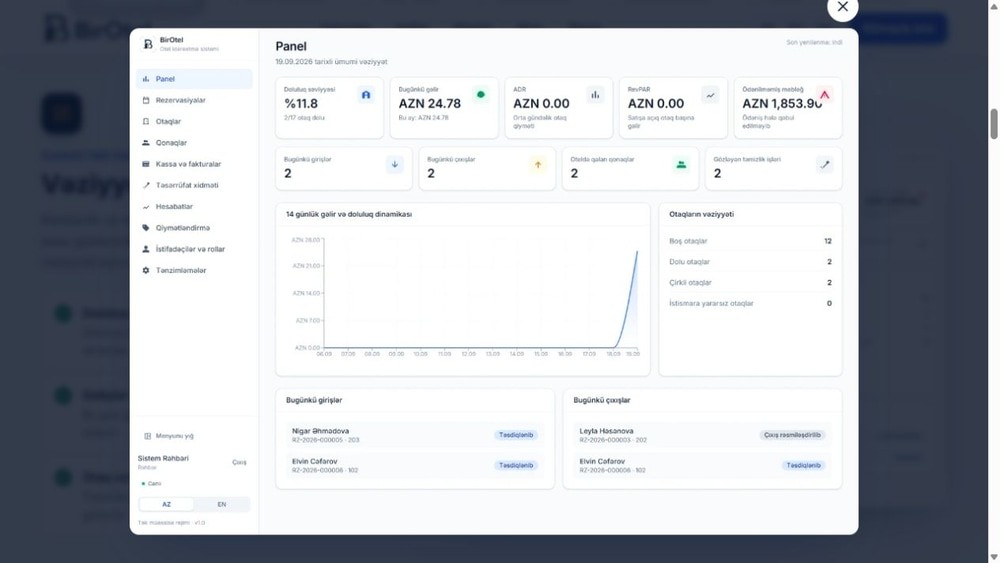Open Elvin Cəfərov entry under Bugünkü çıxışlar
1000x563 pixels.
[x=702, y=465]
